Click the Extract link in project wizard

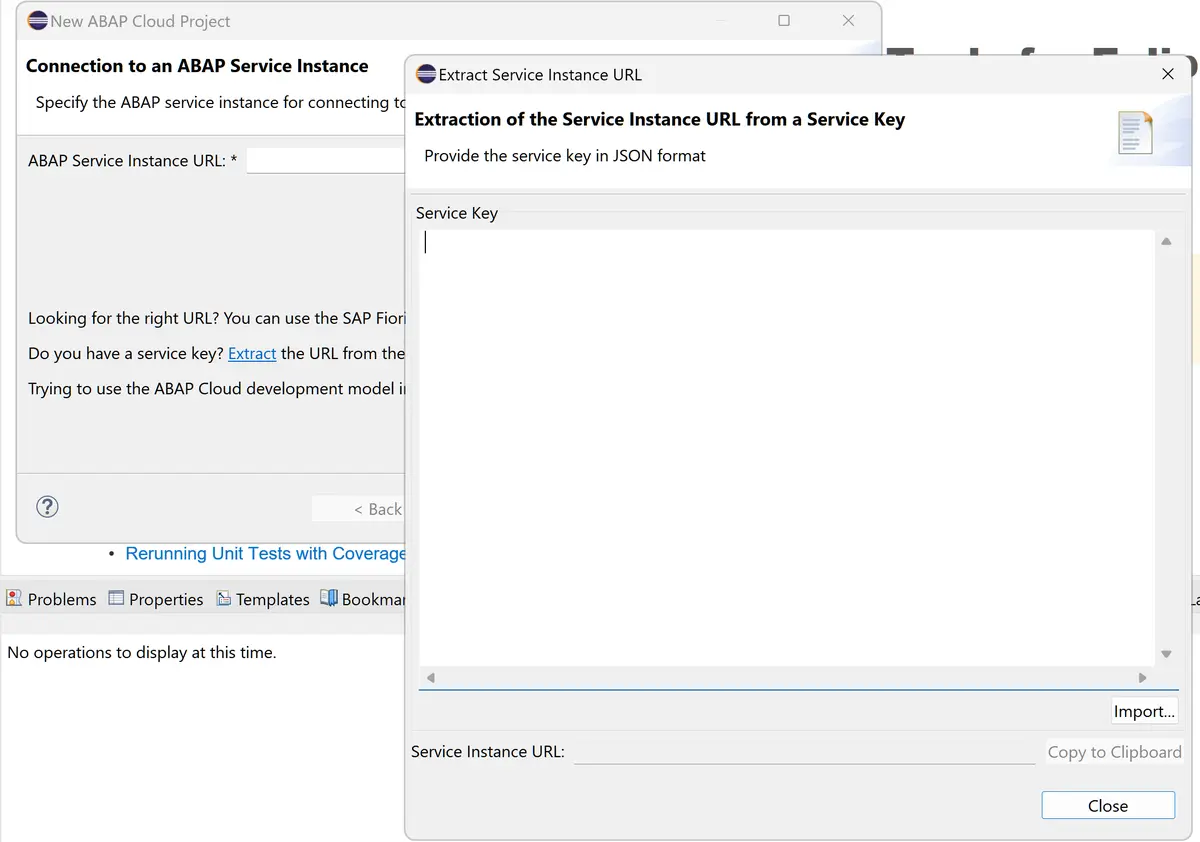pos(252,353)
